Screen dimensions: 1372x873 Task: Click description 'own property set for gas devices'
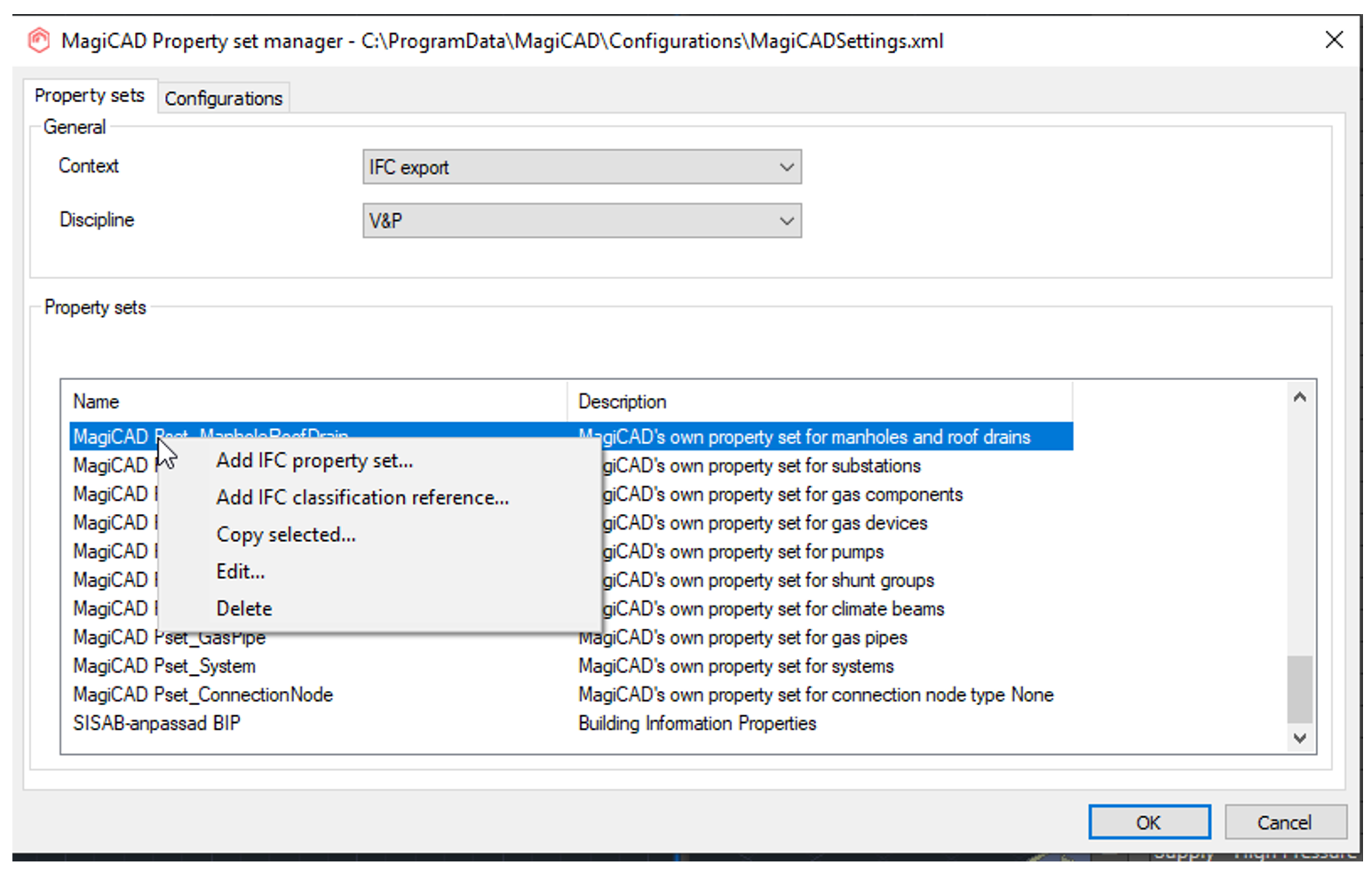tap(799, 523)
